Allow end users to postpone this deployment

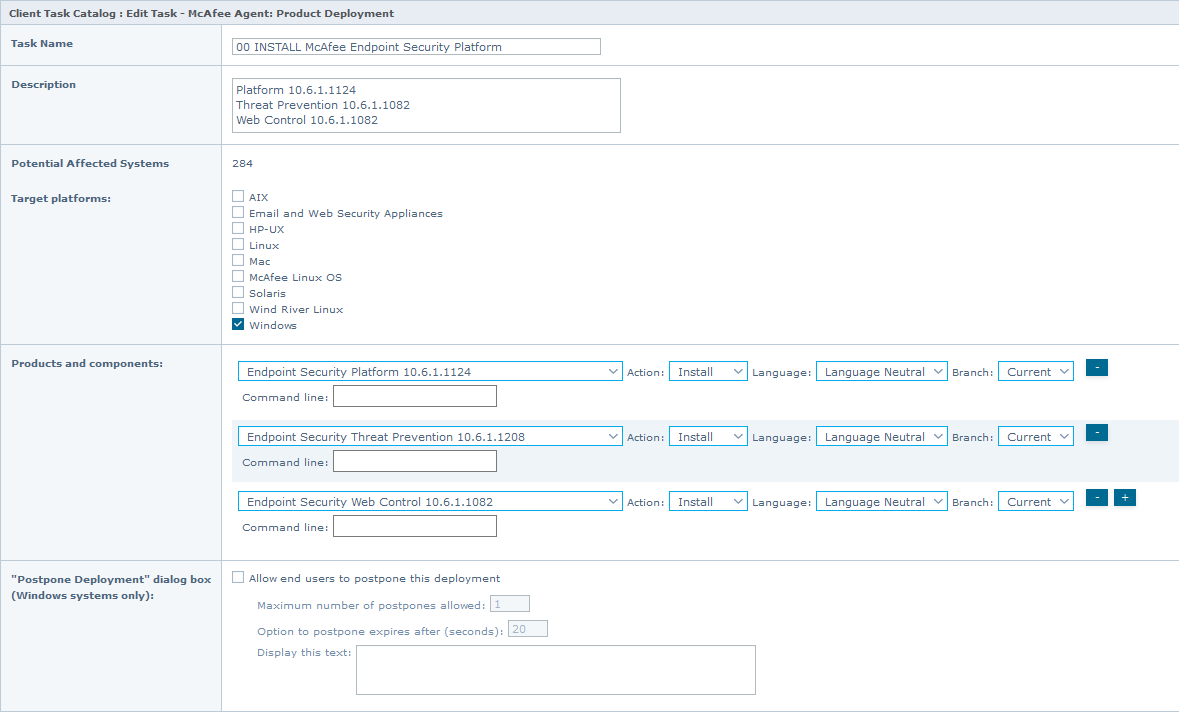238,577
